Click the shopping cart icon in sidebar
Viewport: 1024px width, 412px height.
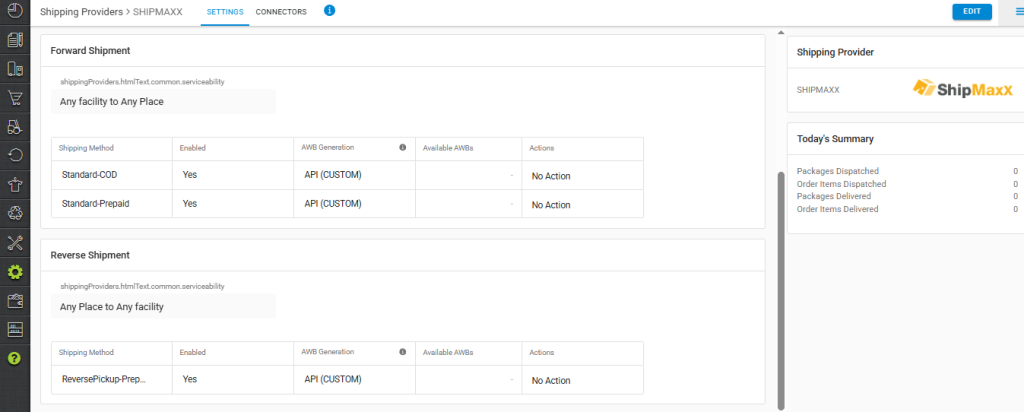(x=15, y=98)
